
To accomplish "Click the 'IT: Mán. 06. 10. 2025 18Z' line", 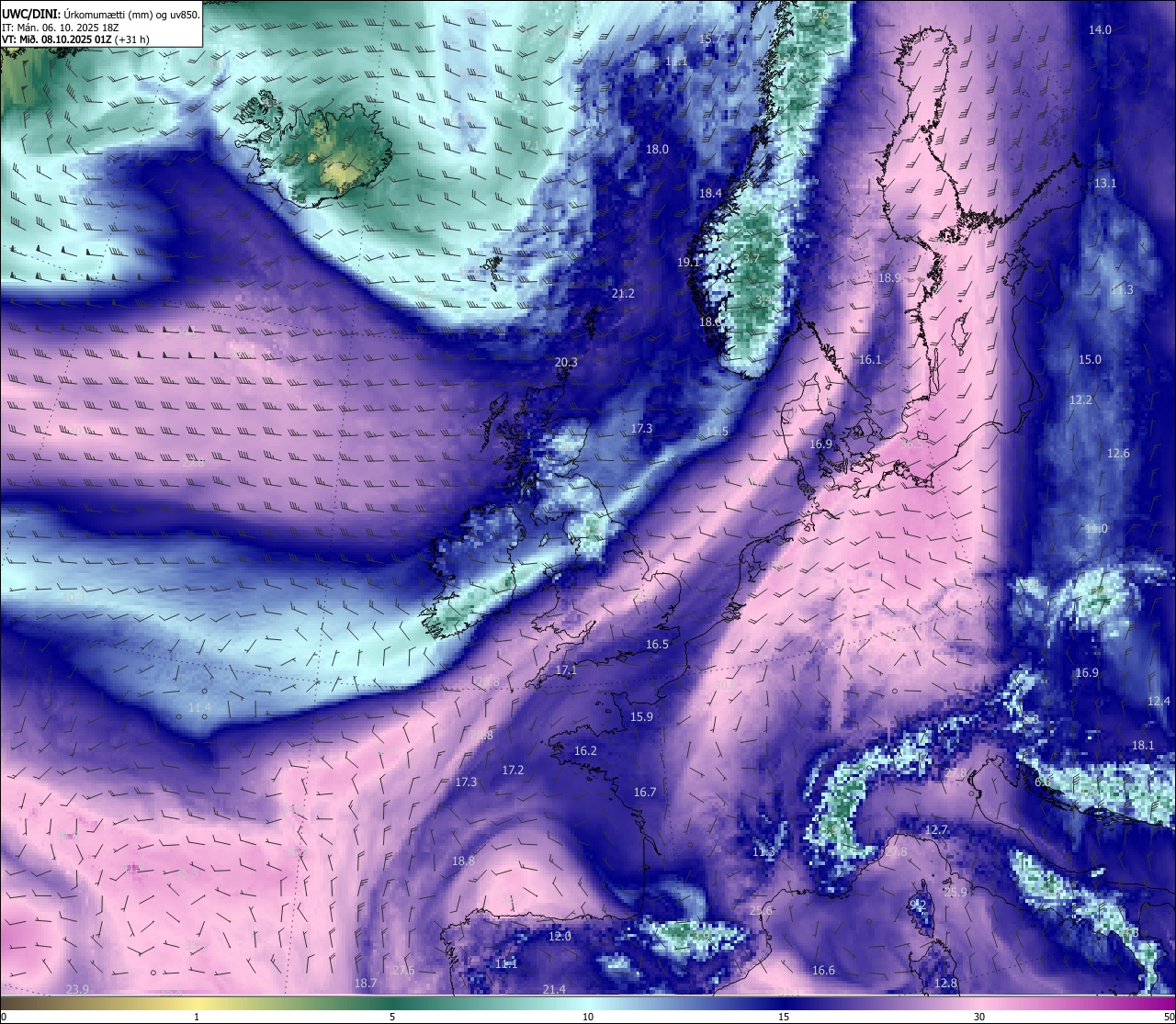I will (x=61, y=28).
